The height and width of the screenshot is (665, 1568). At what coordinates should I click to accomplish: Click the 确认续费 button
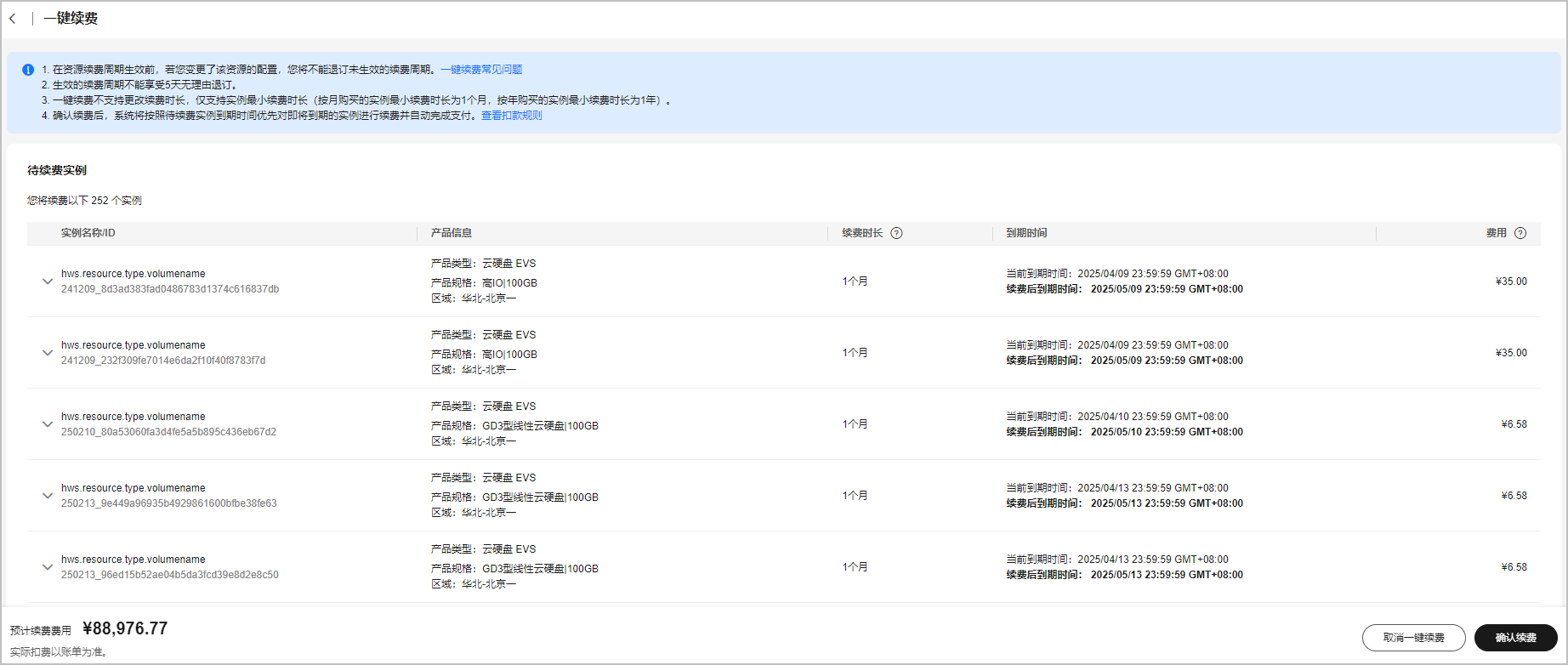tap(1515, 638)
